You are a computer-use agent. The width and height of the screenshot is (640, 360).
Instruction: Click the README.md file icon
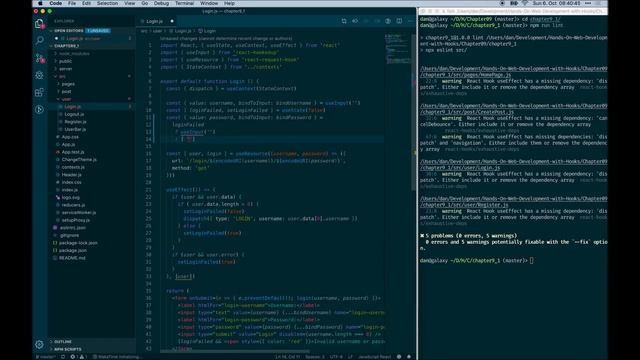(x=55, y=258)
